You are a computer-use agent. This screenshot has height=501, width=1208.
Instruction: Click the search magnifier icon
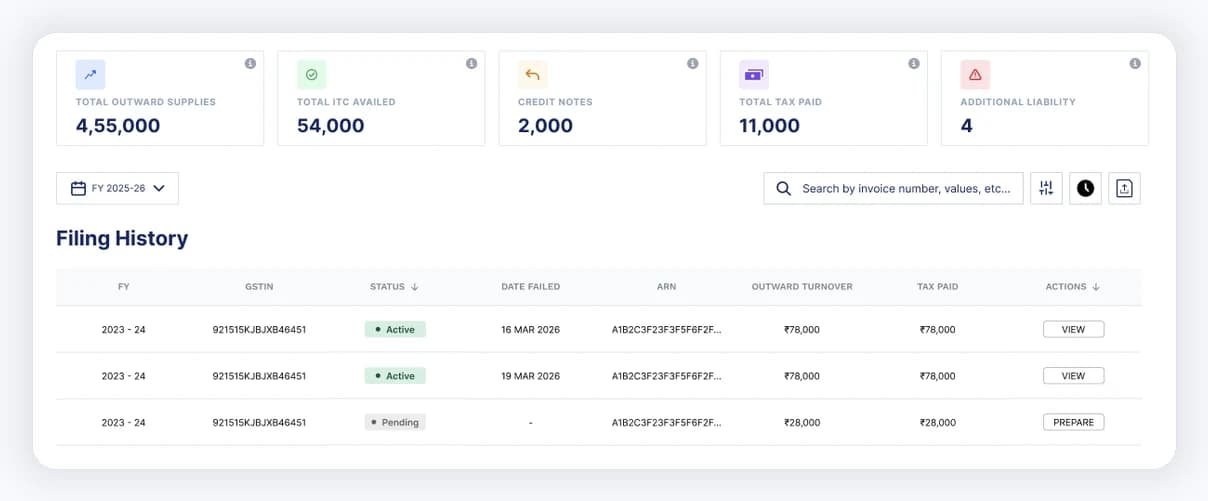coord(783,188)
